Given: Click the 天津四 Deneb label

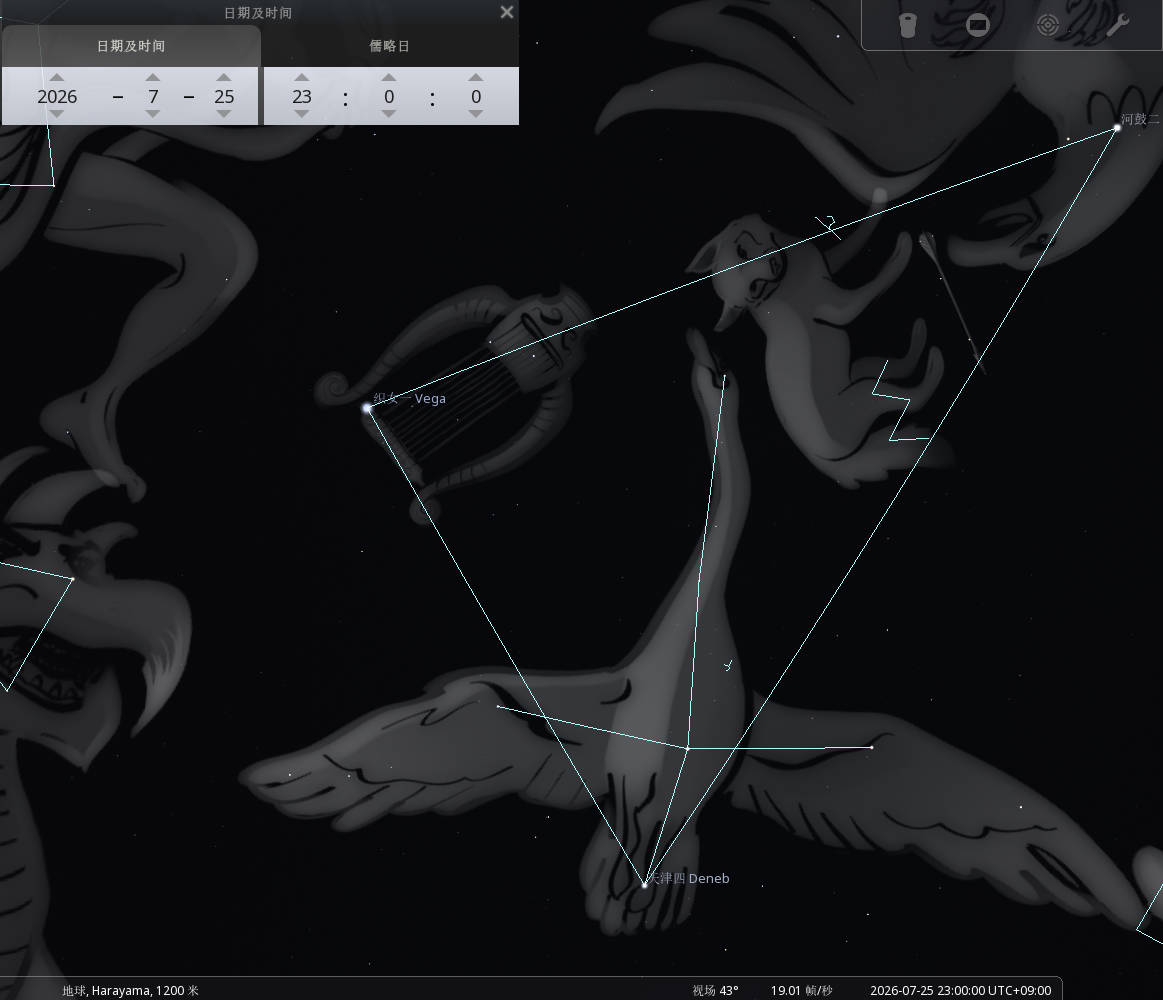Looking at the screenshot, I should (689, 878).
